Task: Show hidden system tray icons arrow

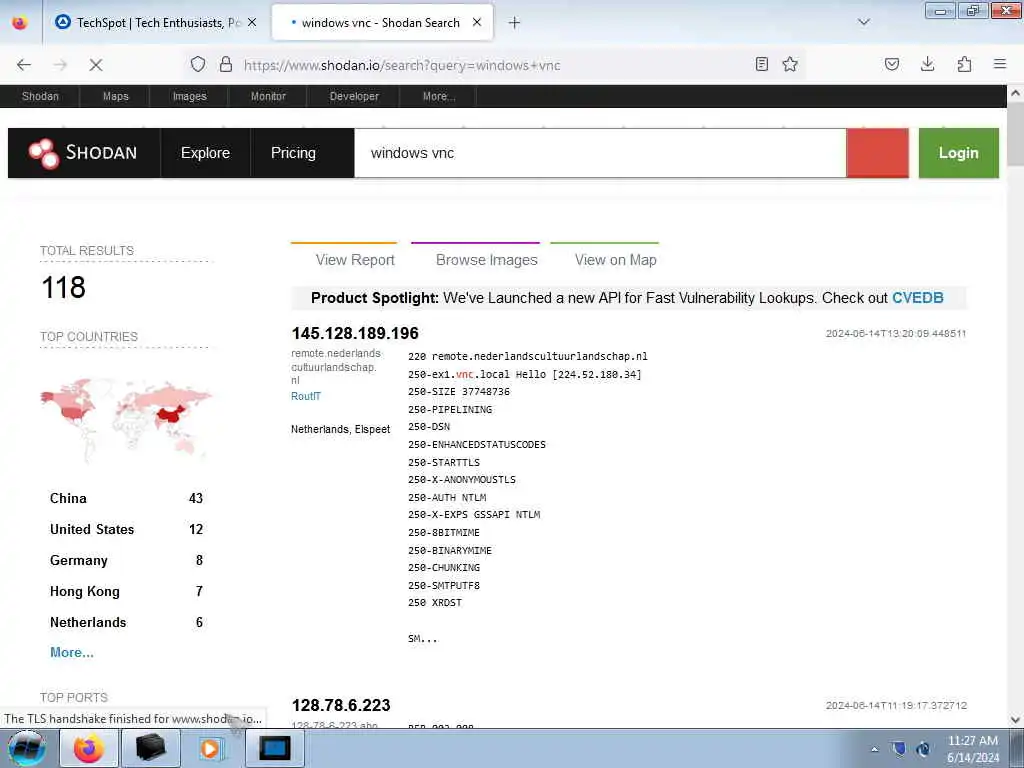Action: [x=874, y=749]
